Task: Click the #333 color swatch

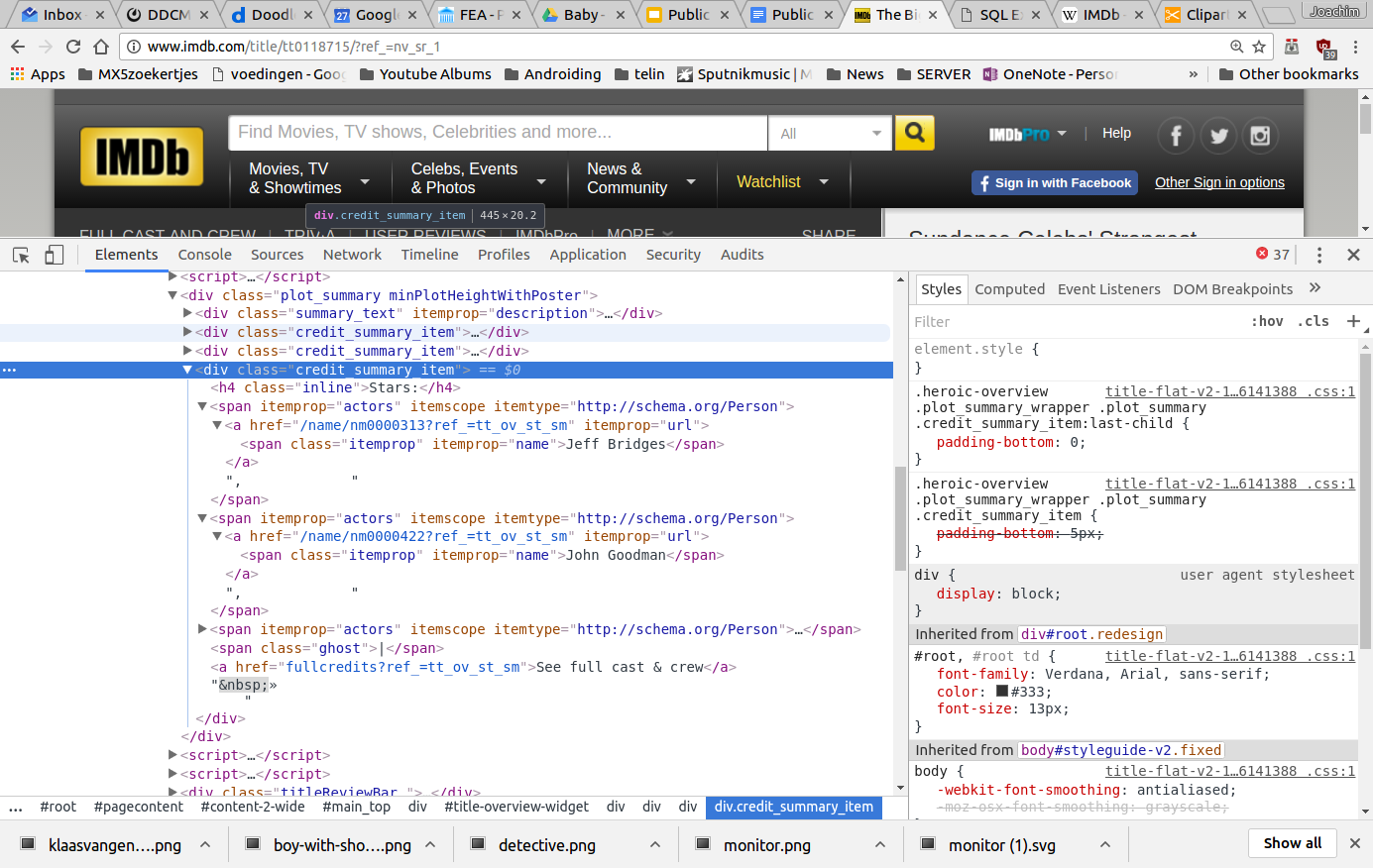Action: point(1001,692)
